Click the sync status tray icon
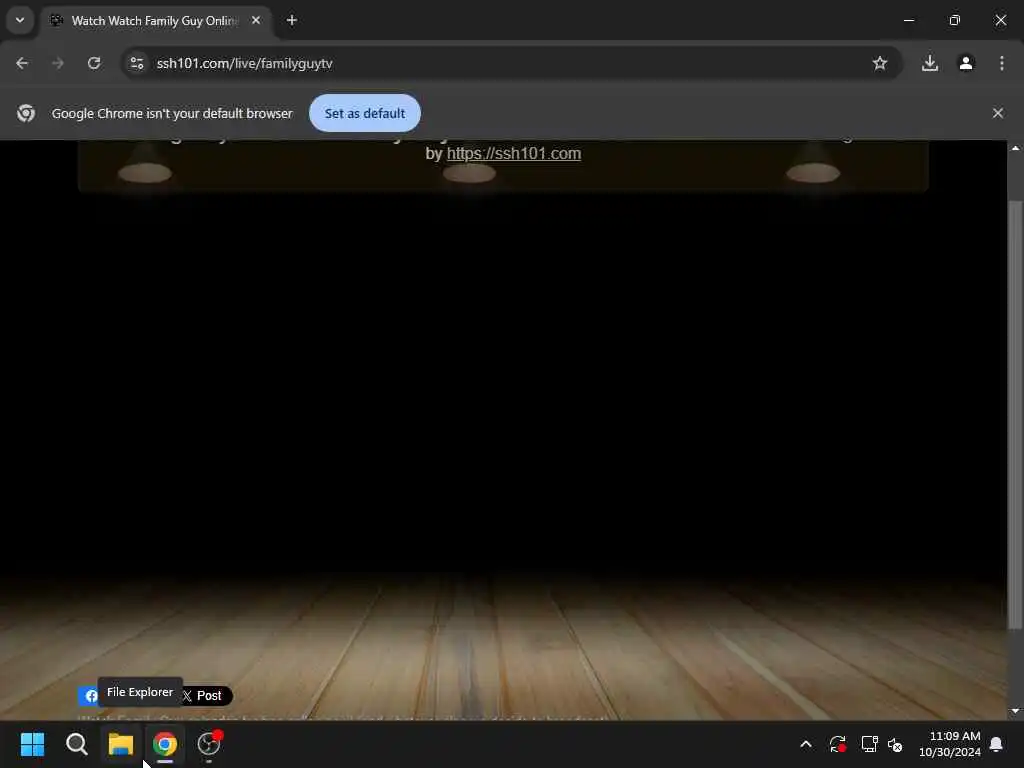This screenshot has width=1024, height=768. pyautogui.click(x=837, y=744)
